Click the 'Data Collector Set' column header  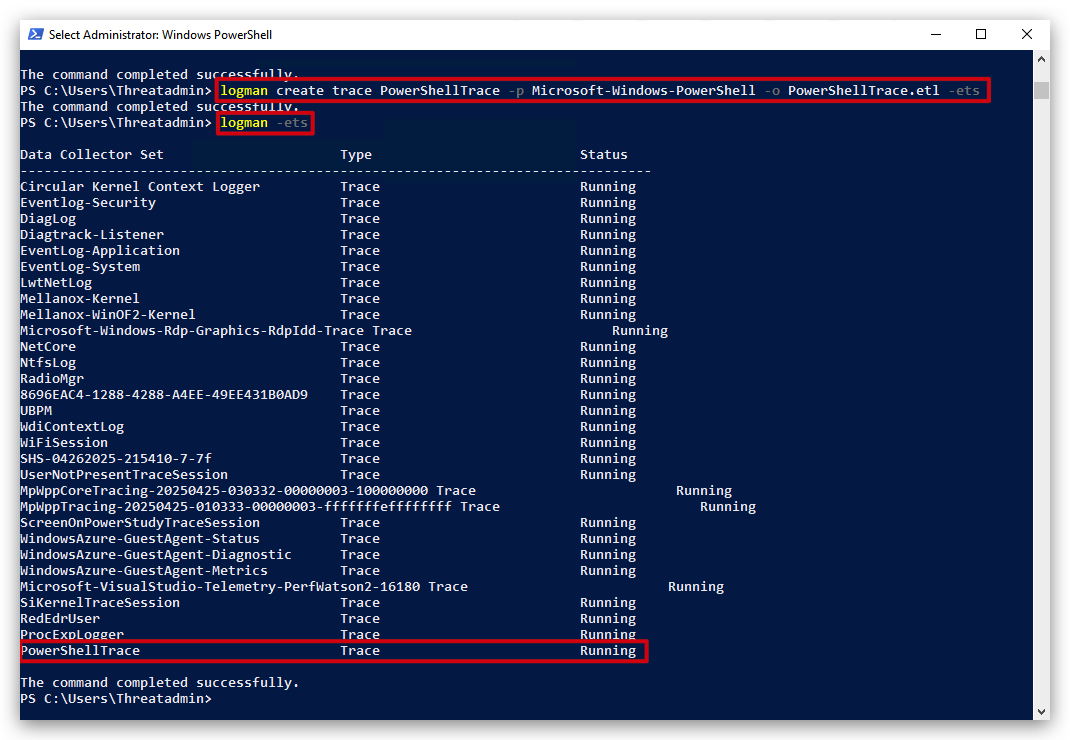point(92,154)
